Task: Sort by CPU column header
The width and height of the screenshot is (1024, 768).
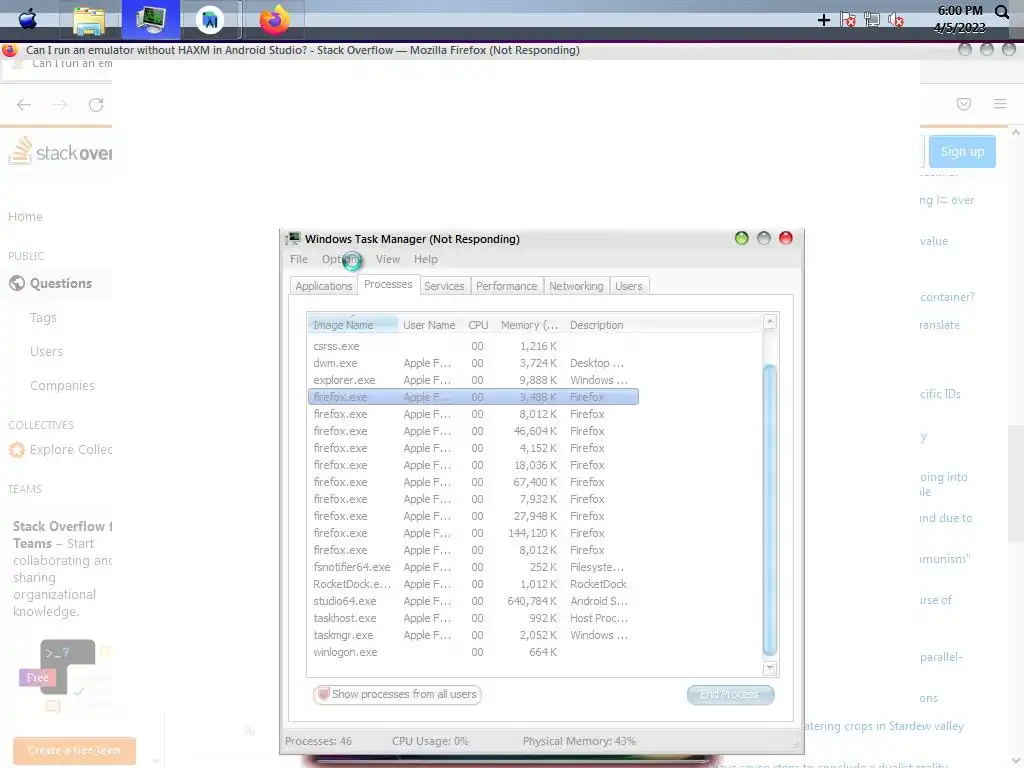Action: (478, 325)
